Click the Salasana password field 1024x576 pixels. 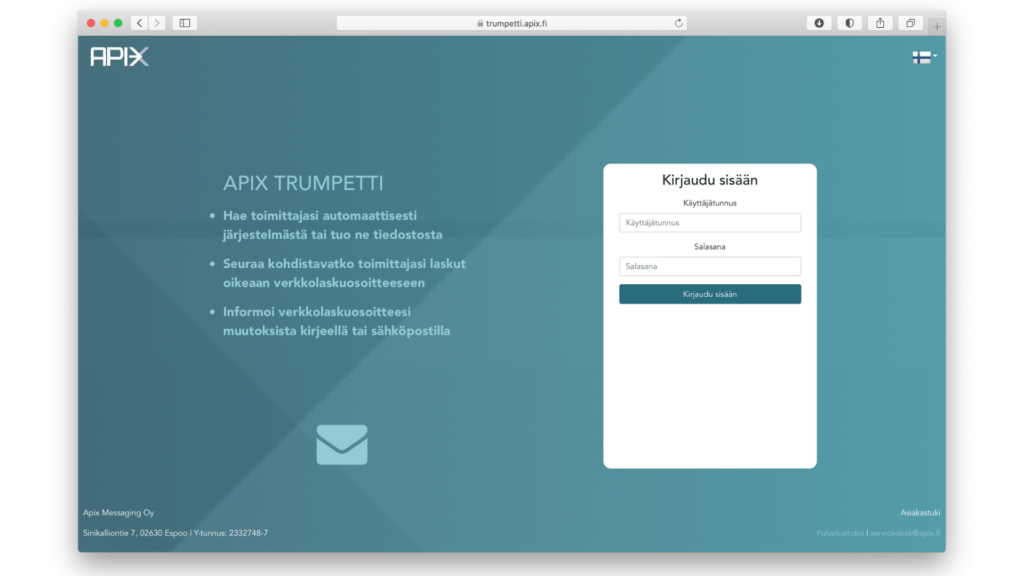click(710, 266)
